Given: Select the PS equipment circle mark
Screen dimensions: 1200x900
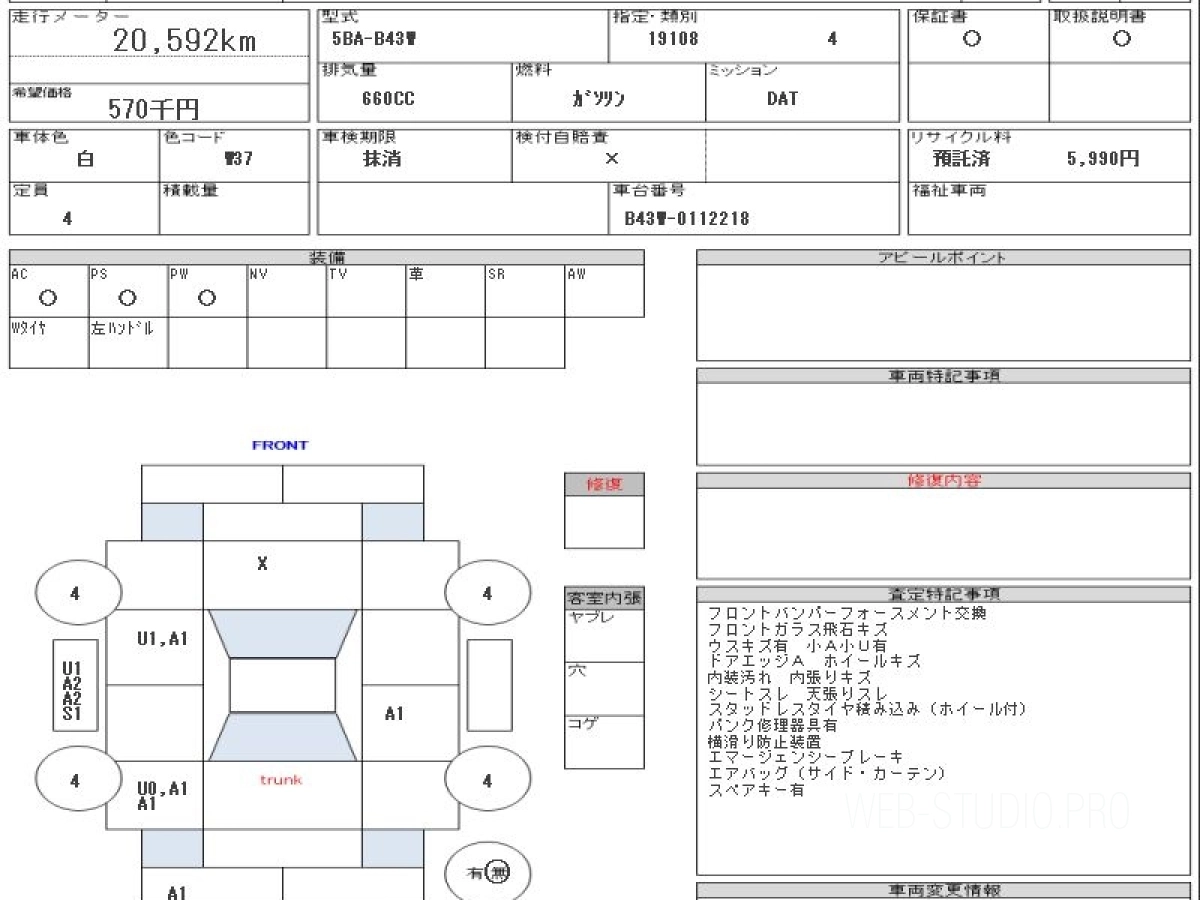Looking at the screenshot, I should coord(127,298).
